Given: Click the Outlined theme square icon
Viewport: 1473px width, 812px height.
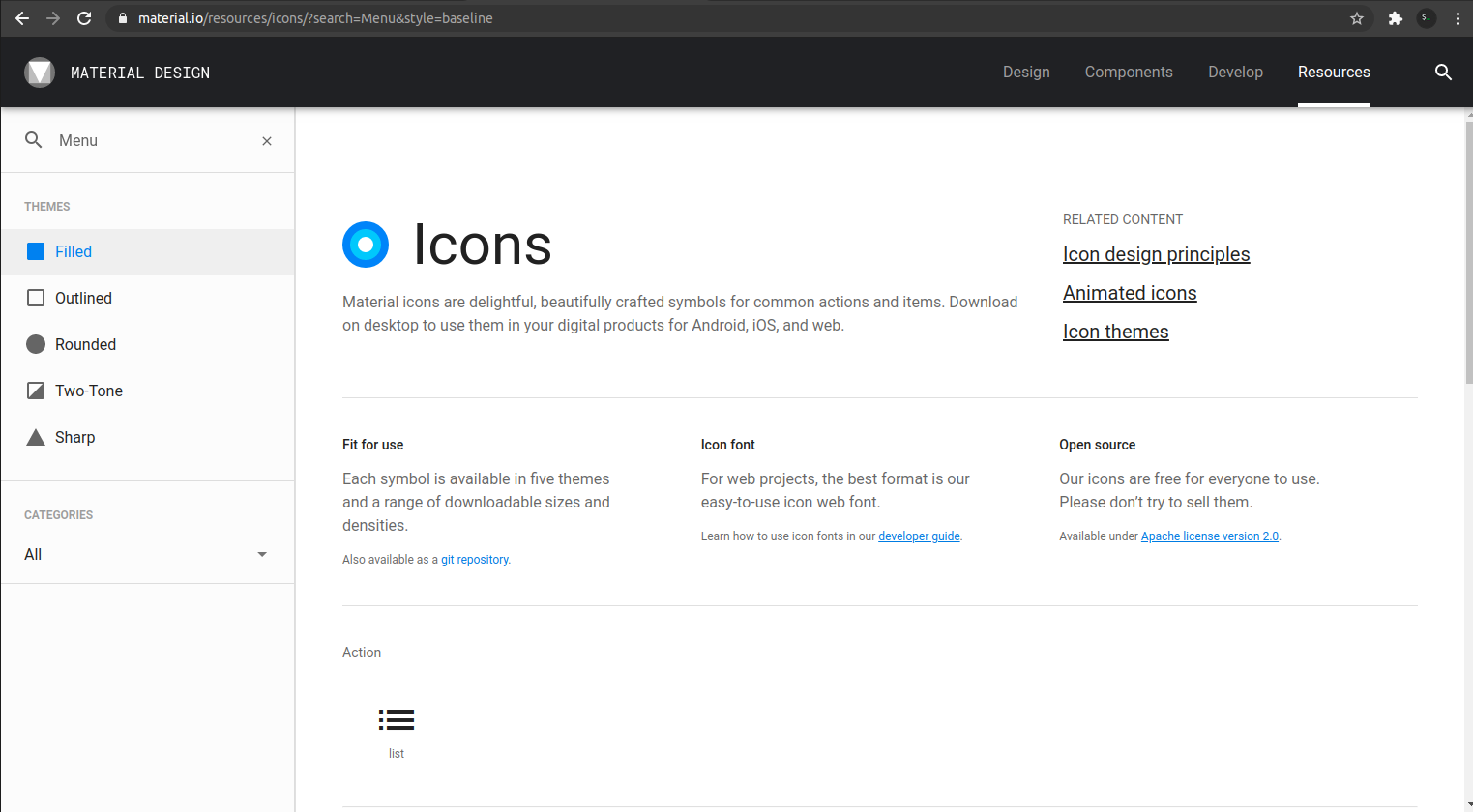Looking at the screenshot, I should tap(36, 298).
